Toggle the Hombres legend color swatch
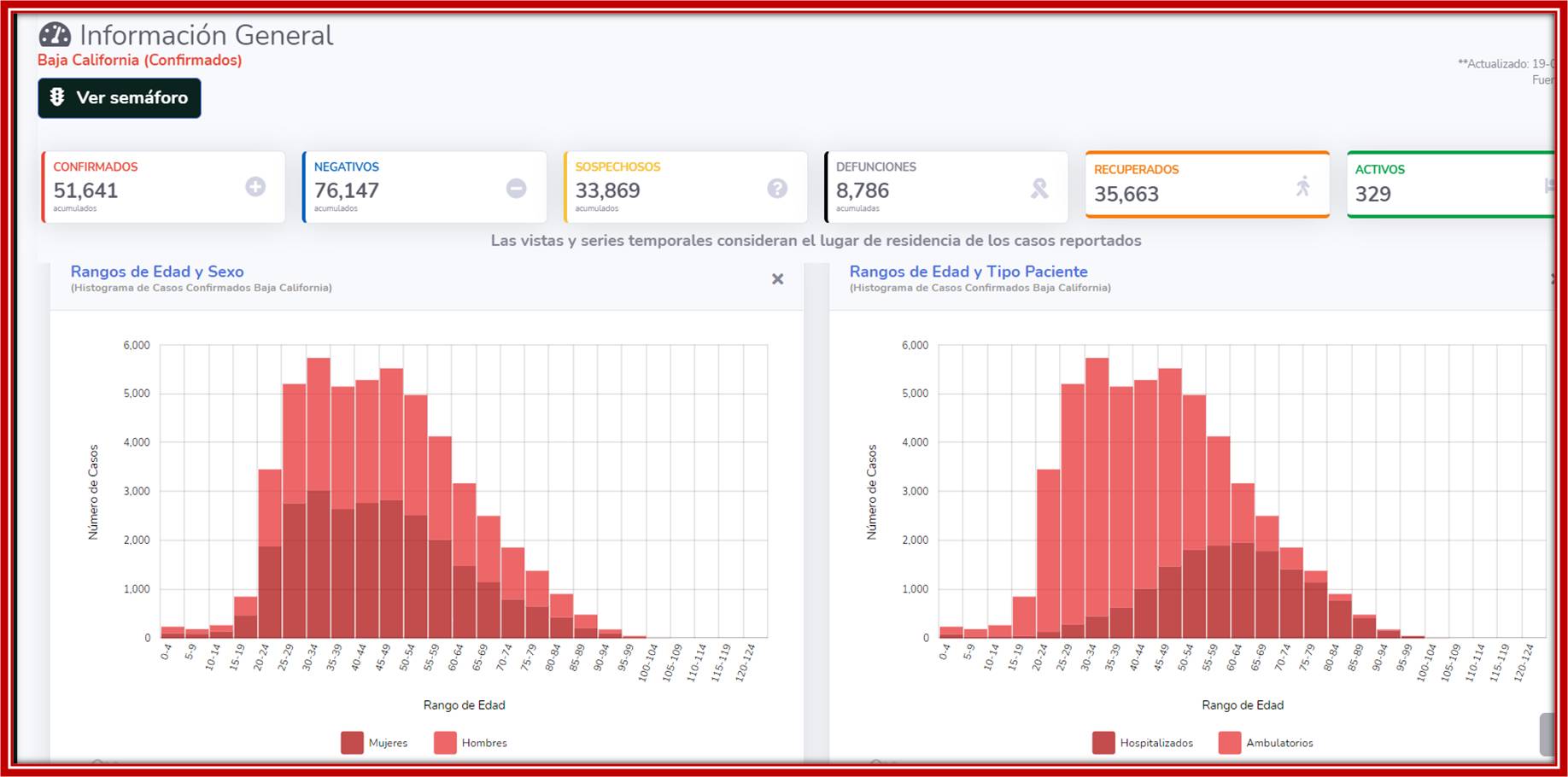 [445, 743]
